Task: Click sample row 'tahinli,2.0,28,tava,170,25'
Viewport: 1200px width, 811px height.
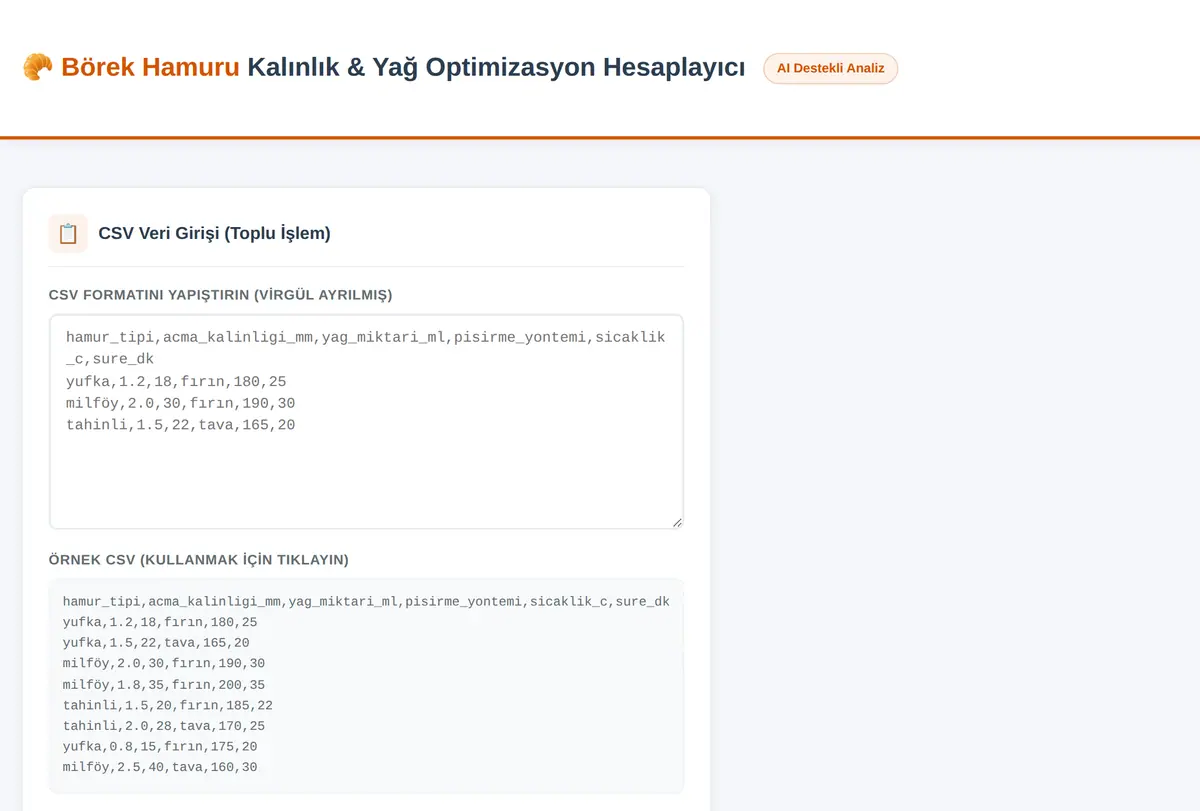Action: (x=163, y=726)
